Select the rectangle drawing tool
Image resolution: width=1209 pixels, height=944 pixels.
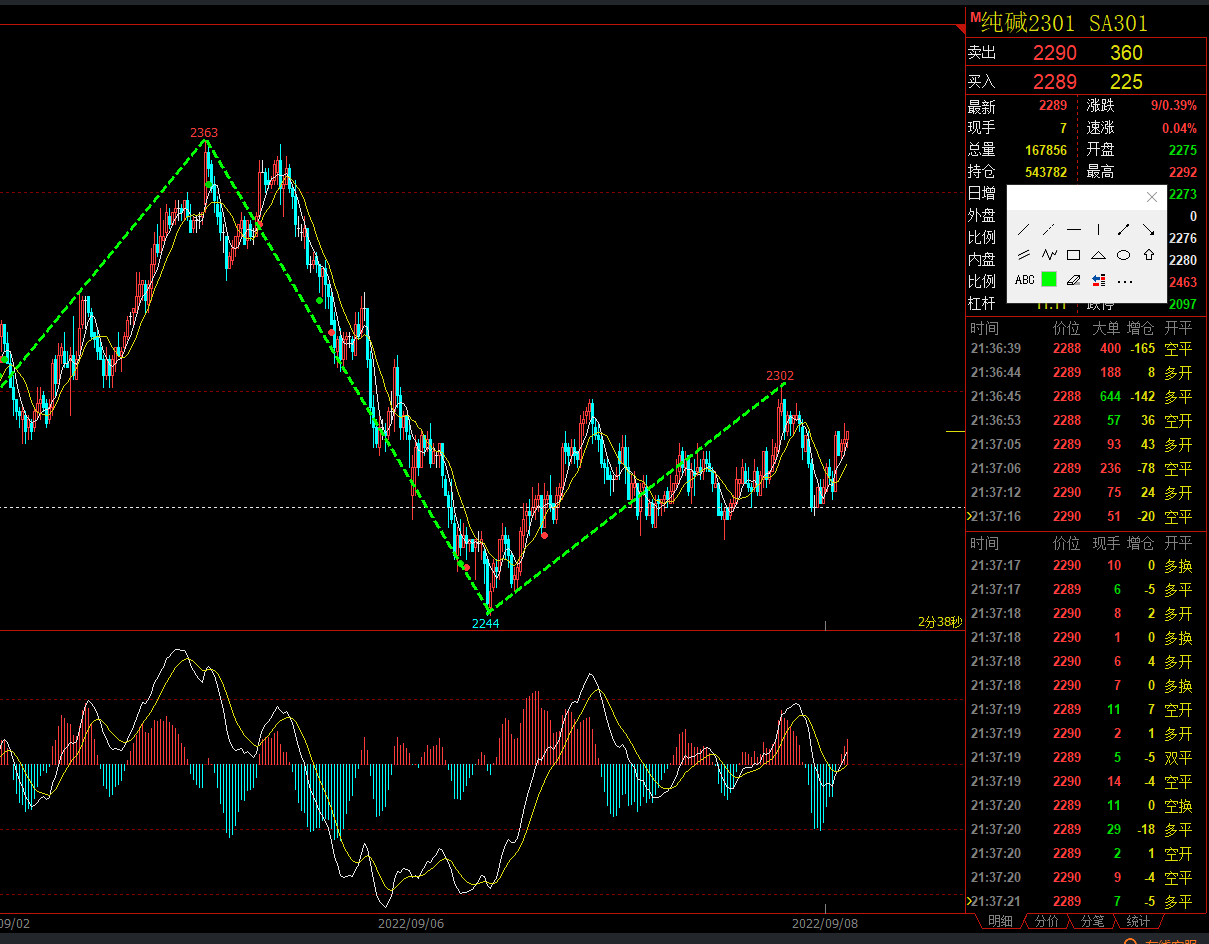[1074, 254]
